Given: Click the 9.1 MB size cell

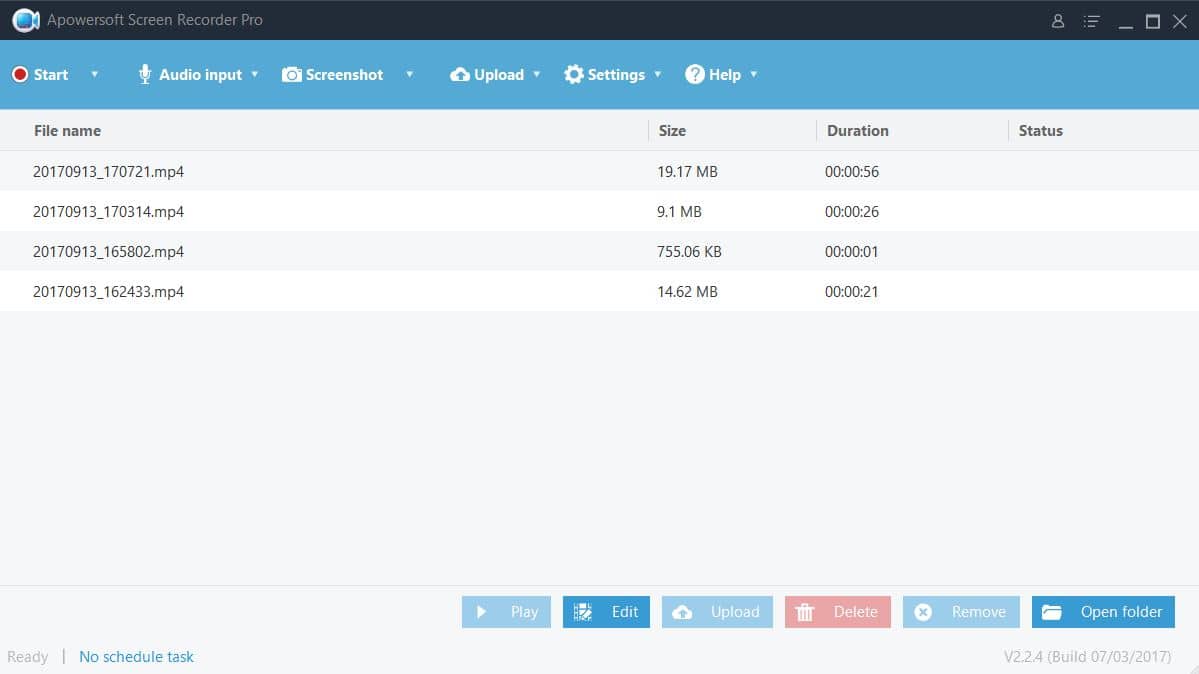Looking at the screenshot, I should (x=679, y=211).
